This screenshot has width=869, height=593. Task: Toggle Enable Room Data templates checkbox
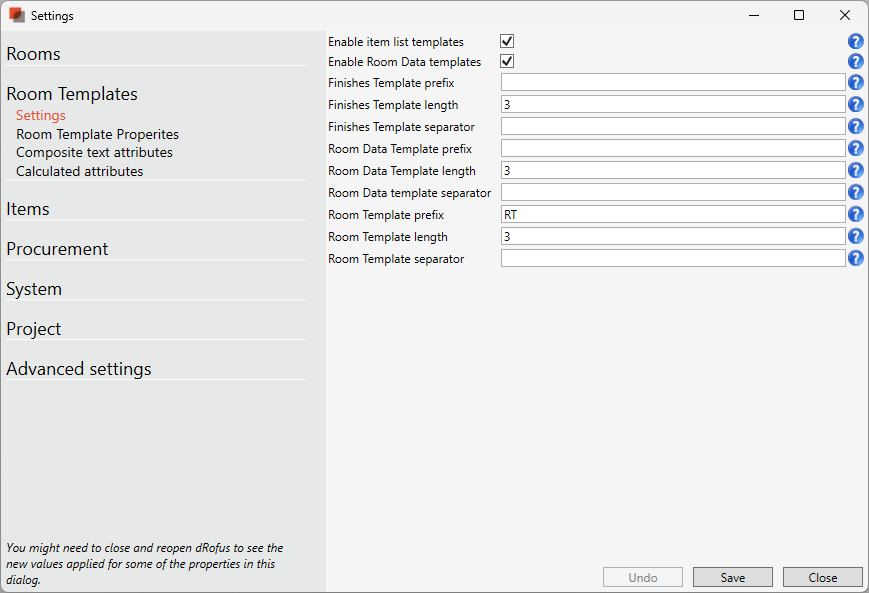point(507,62)
